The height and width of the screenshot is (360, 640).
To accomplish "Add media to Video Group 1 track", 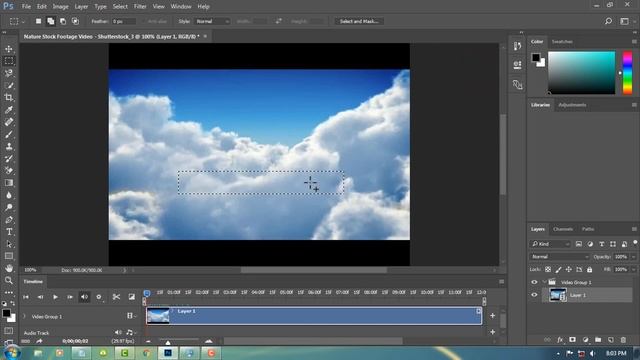I will click(492, 316).
